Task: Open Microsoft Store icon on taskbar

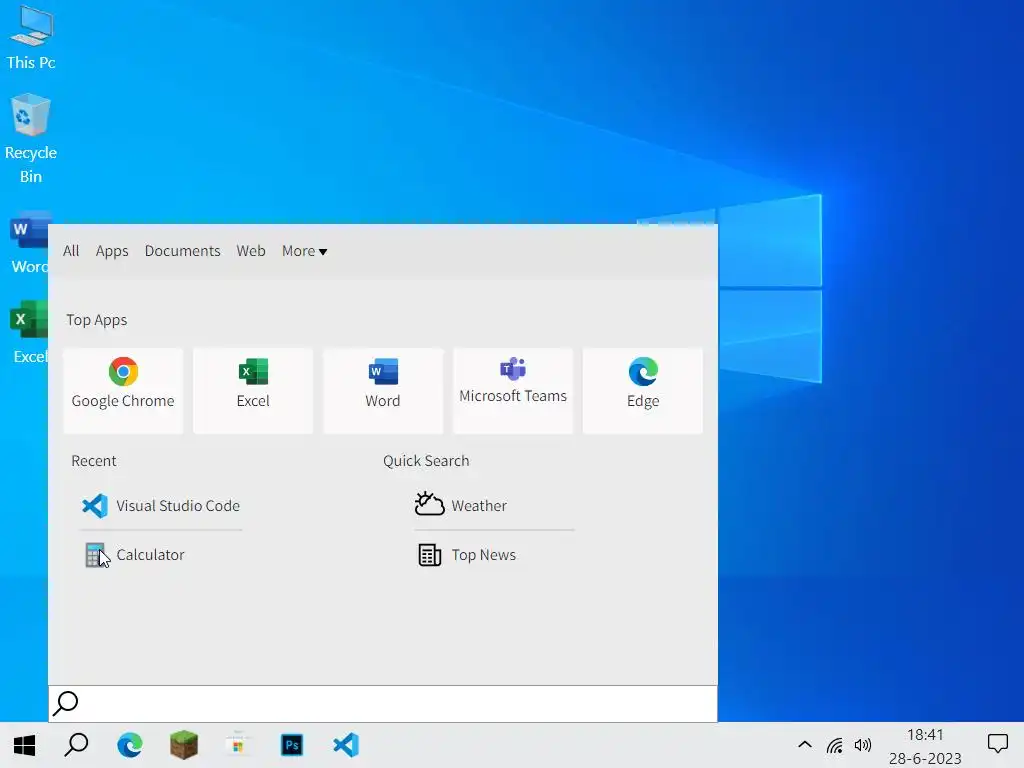Action: click(238, 745)
